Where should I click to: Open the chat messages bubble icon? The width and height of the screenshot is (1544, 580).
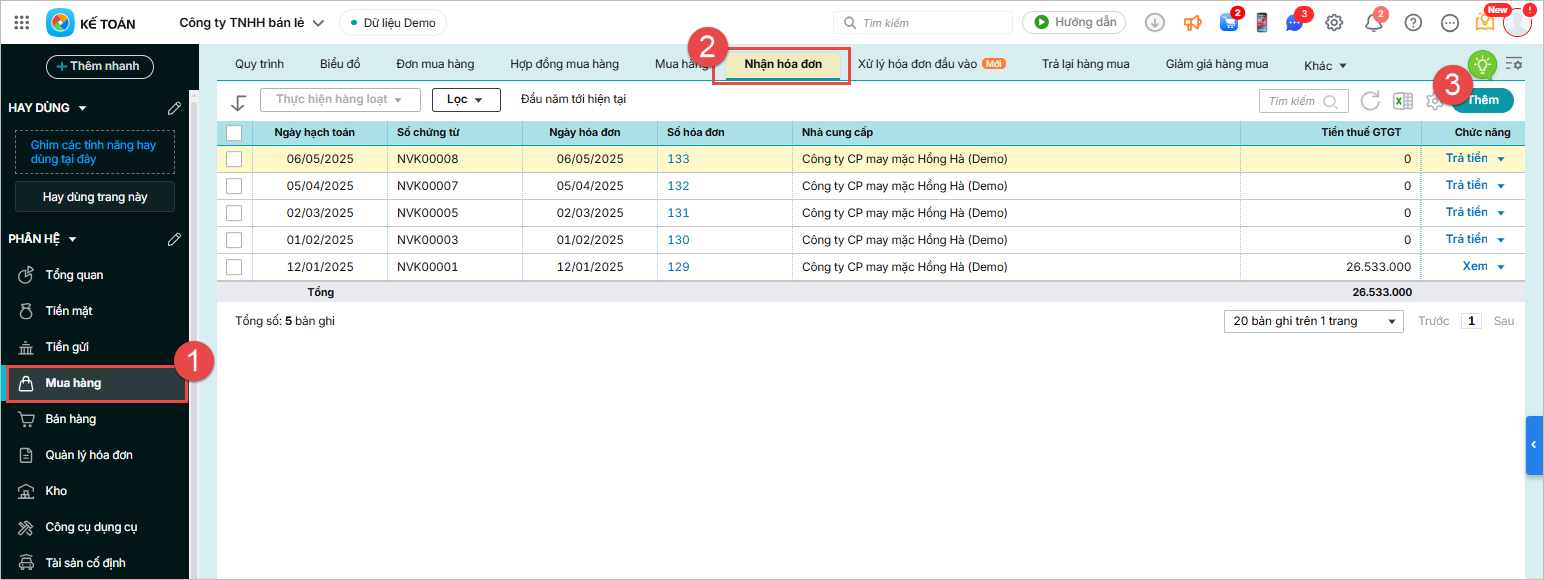[x=1294, y=22]
